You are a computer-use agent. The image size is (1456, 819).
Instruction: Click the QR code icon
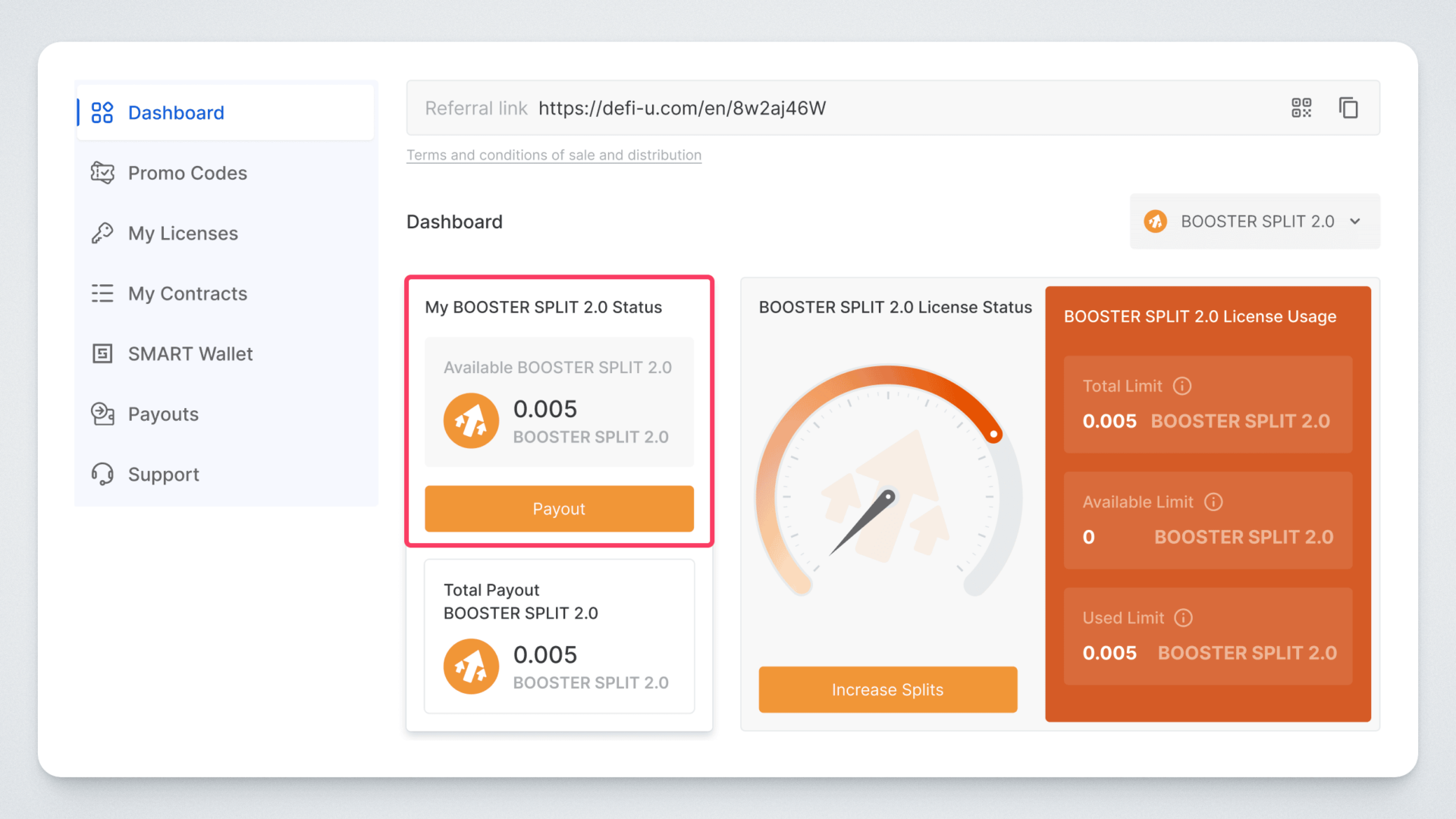(1301, 108)
